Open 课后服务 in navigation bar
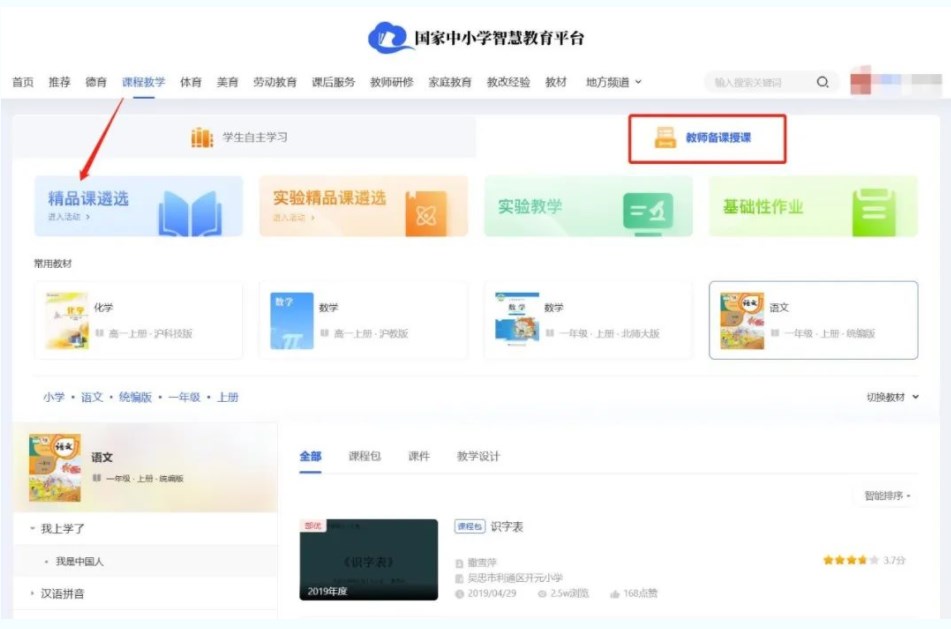The image size is (951, 629). coord(333,82)
